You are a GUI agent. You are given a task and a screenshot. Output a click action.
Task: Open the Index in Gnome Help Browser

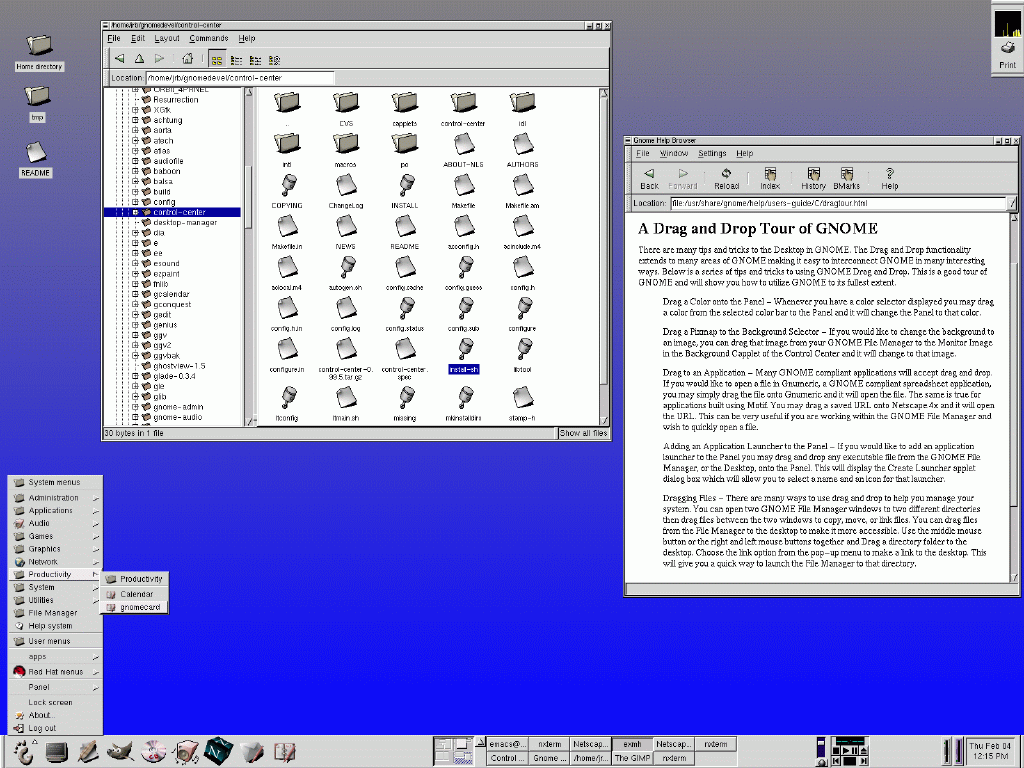tap(770, 178)
